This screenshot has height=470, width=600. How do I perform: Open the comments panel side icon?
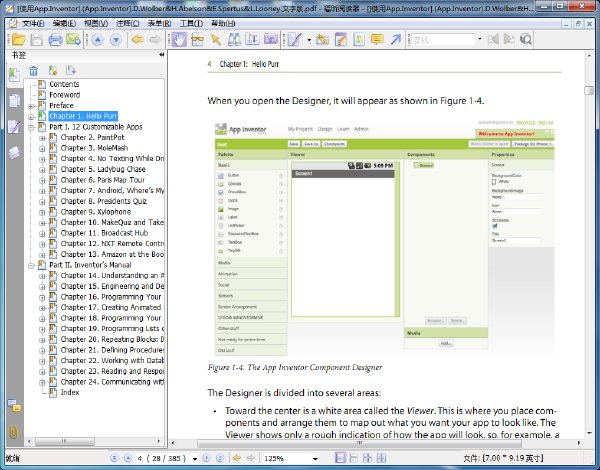point(14,405)
